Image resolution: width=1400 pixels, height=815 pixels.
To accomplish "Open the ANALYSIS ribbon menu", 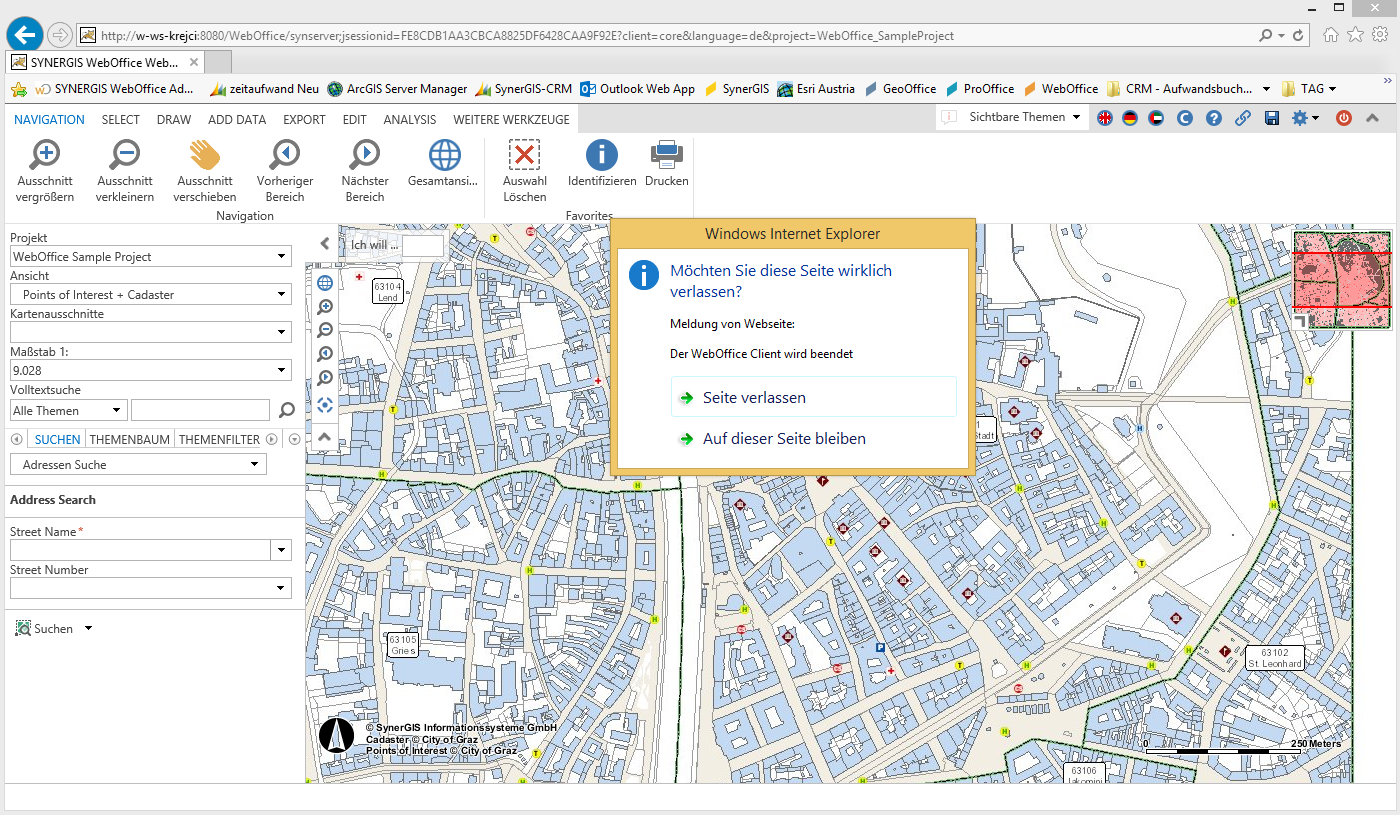I will 409,119.
